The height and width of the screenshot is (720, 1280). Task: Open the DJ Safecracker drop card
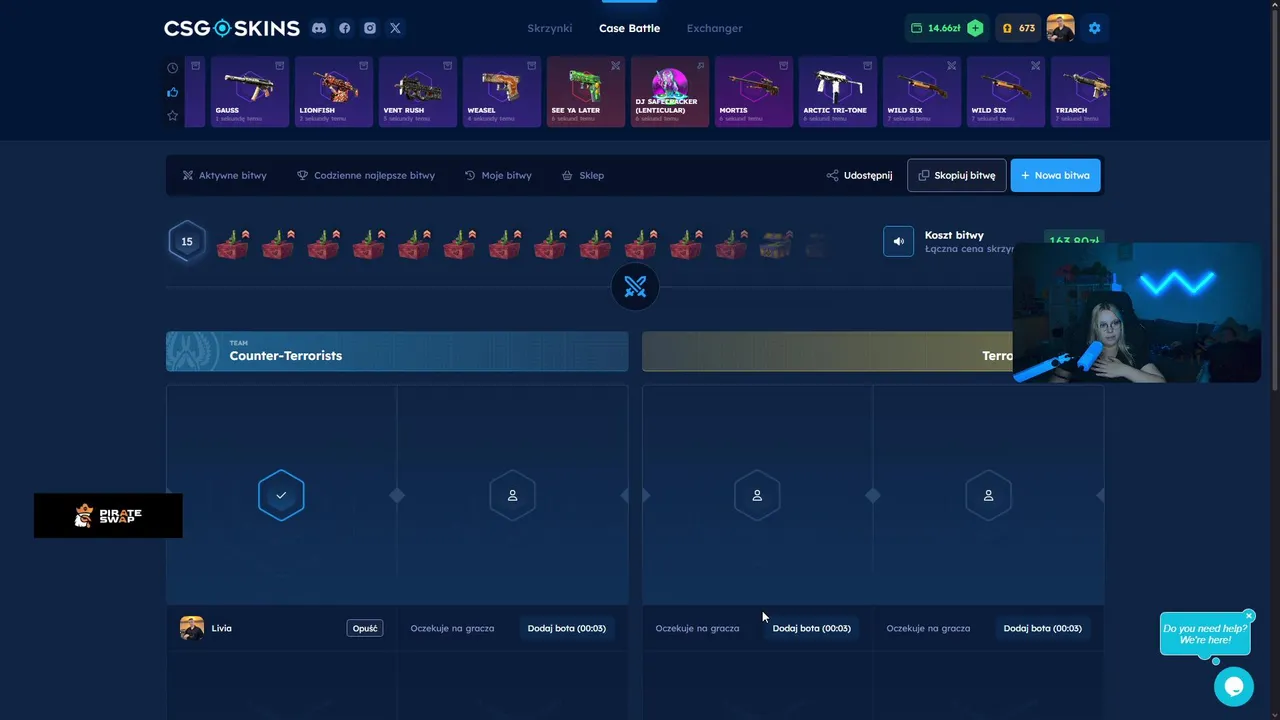click(x=670, y=92)
